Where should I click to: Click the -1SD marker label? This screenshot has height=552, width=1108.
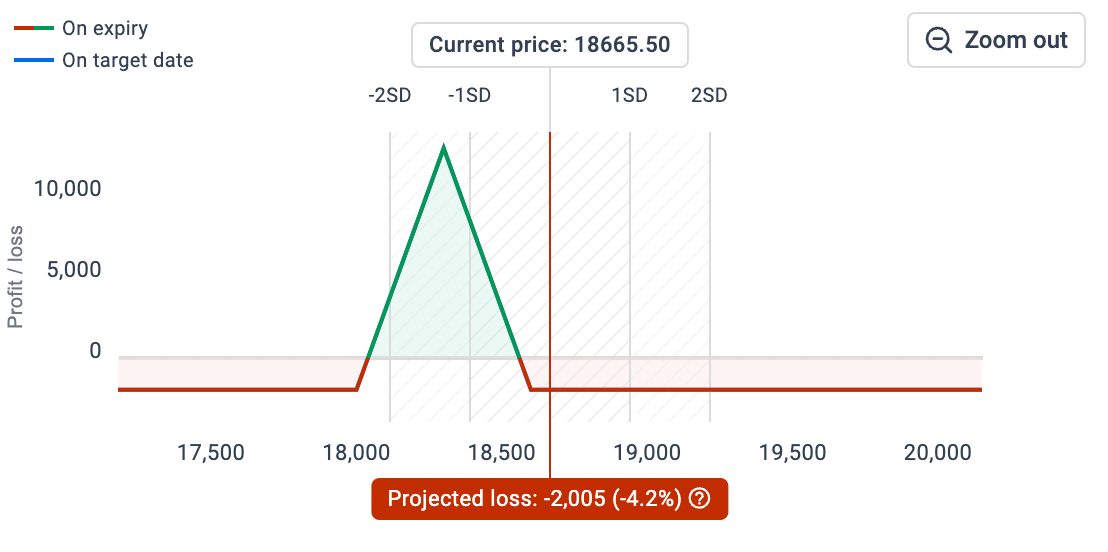coord(469,96)
